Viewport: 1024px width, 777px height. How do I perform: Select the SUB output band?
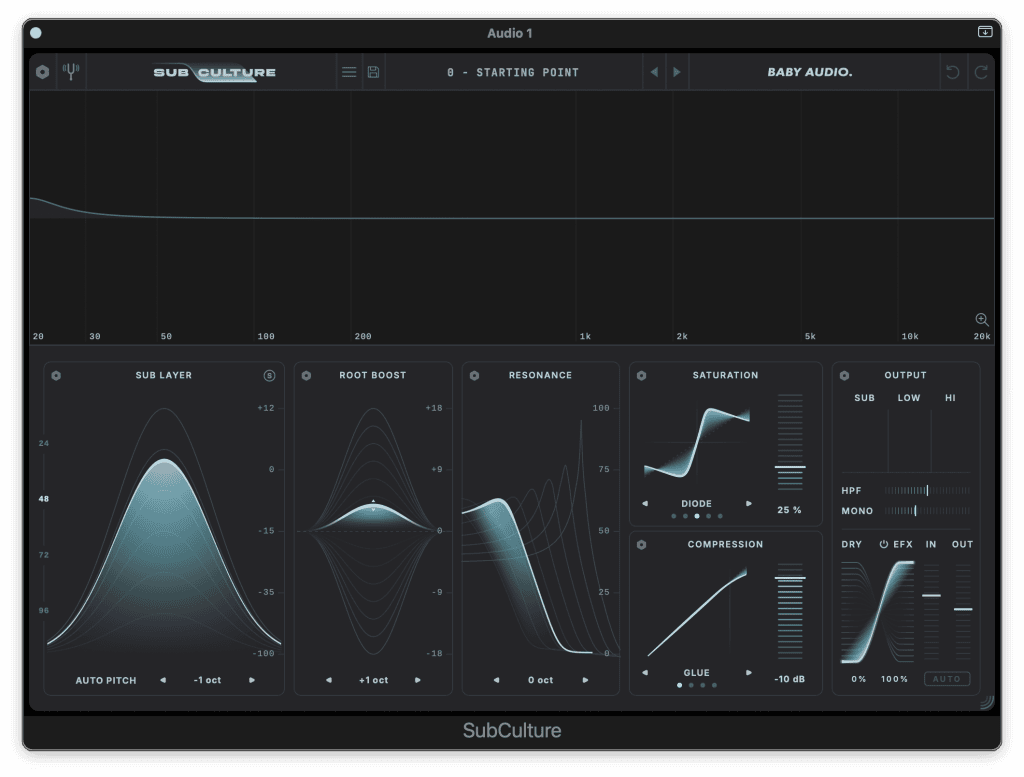[864, 398]
